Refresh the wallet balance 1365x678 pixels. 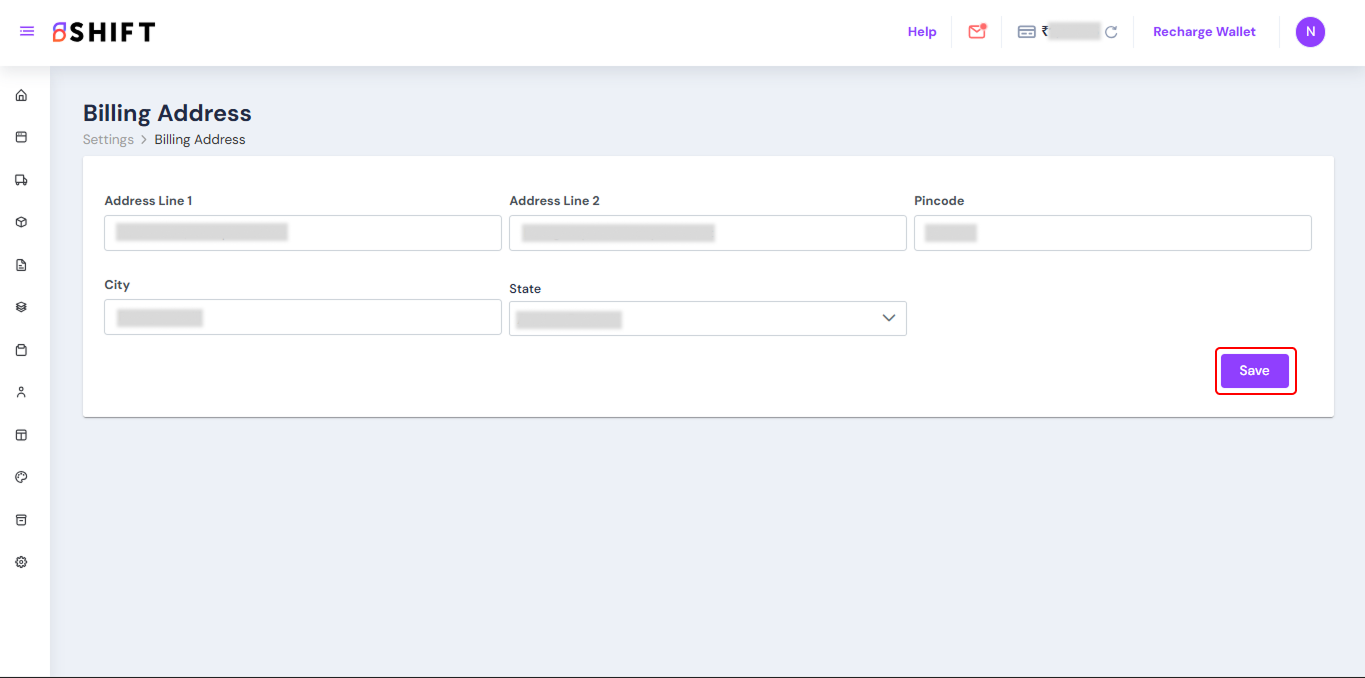pos(1111,32)
